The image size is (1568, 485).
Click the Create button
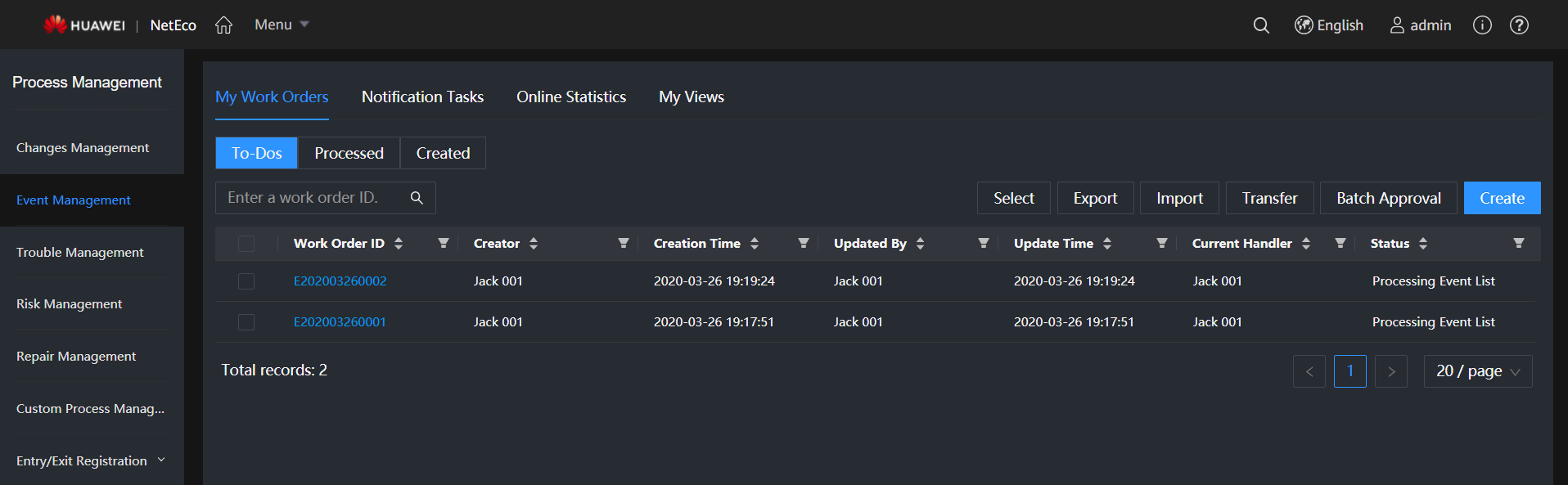(1502, 198)
